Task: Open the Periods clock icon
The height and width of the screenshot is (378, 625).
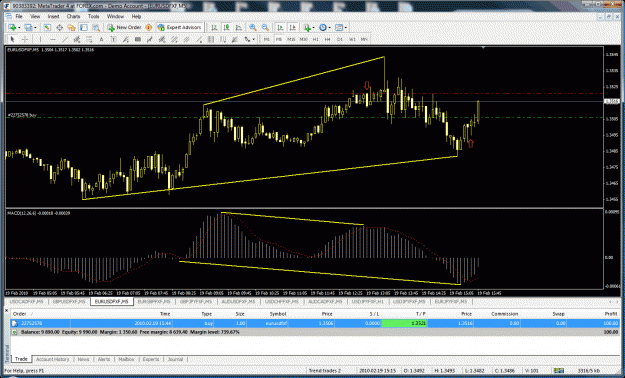Action: pos(323,28)
